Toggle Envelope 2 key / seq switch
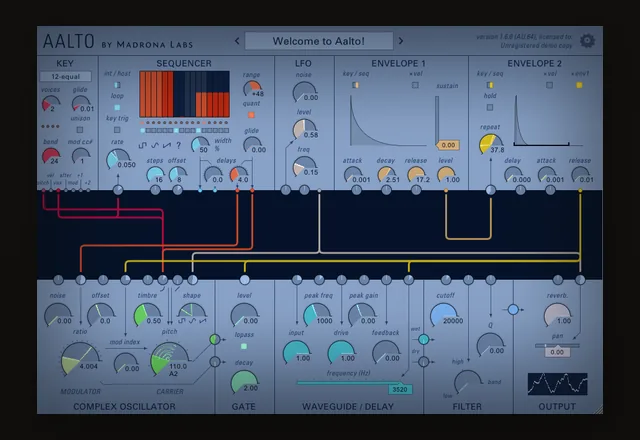The width and height of the screenshot is (640, 440). pos(490,85)
